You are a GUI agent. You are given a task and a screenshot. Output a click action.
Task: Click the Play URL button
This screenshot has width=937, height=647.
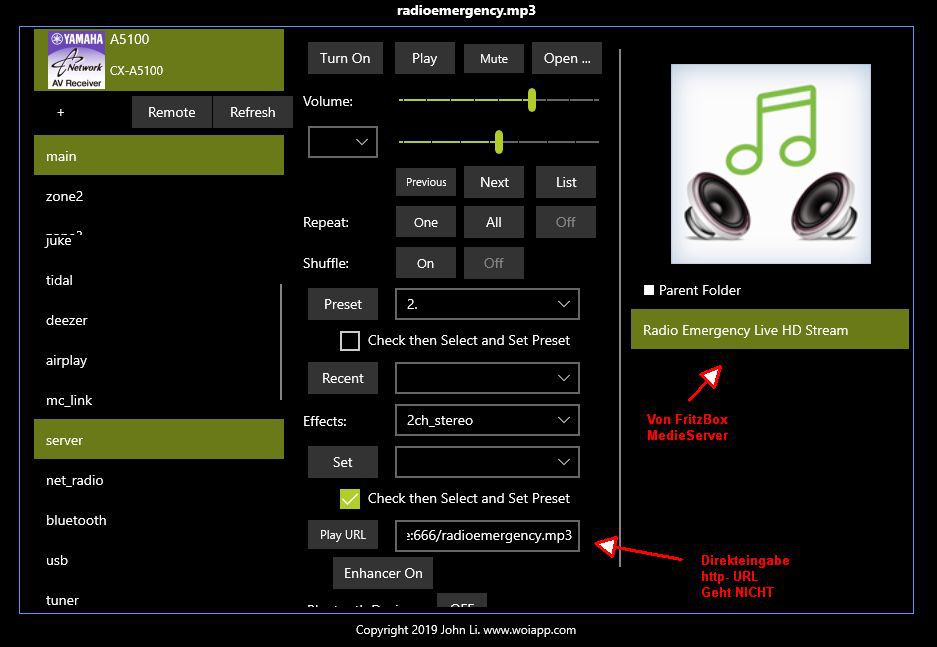[342, 535]
